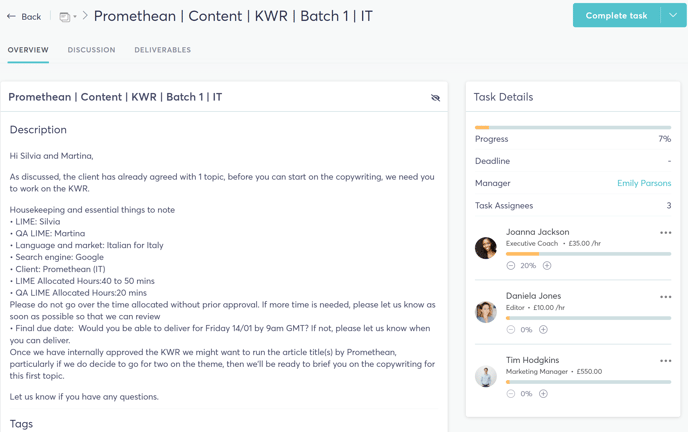
Task: Click 'Search engine: Google' bullet
Action: pyautogui.click(x=59, y=257)
